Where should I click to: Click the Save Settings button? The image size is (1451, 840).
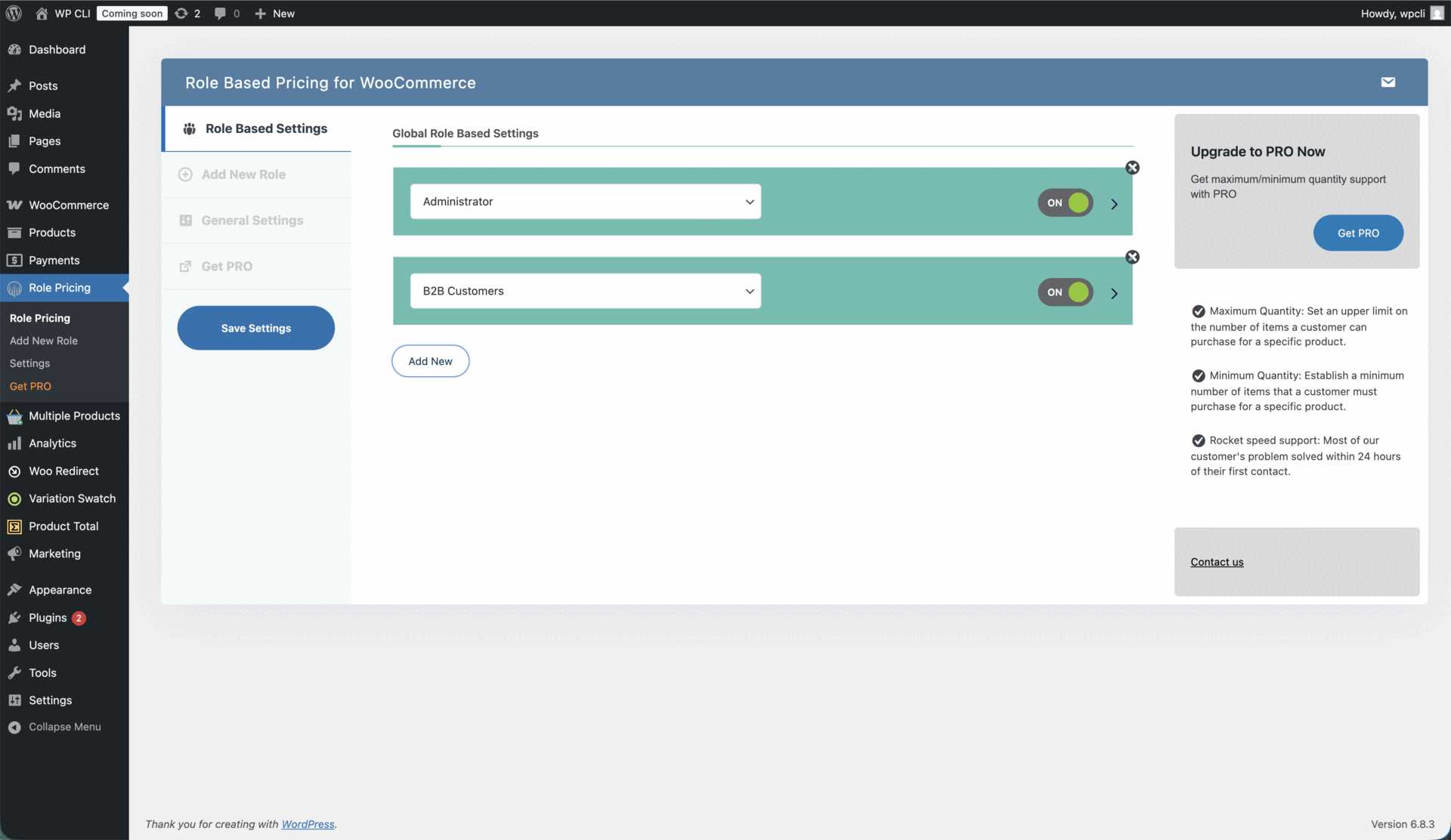pos(255,328)
